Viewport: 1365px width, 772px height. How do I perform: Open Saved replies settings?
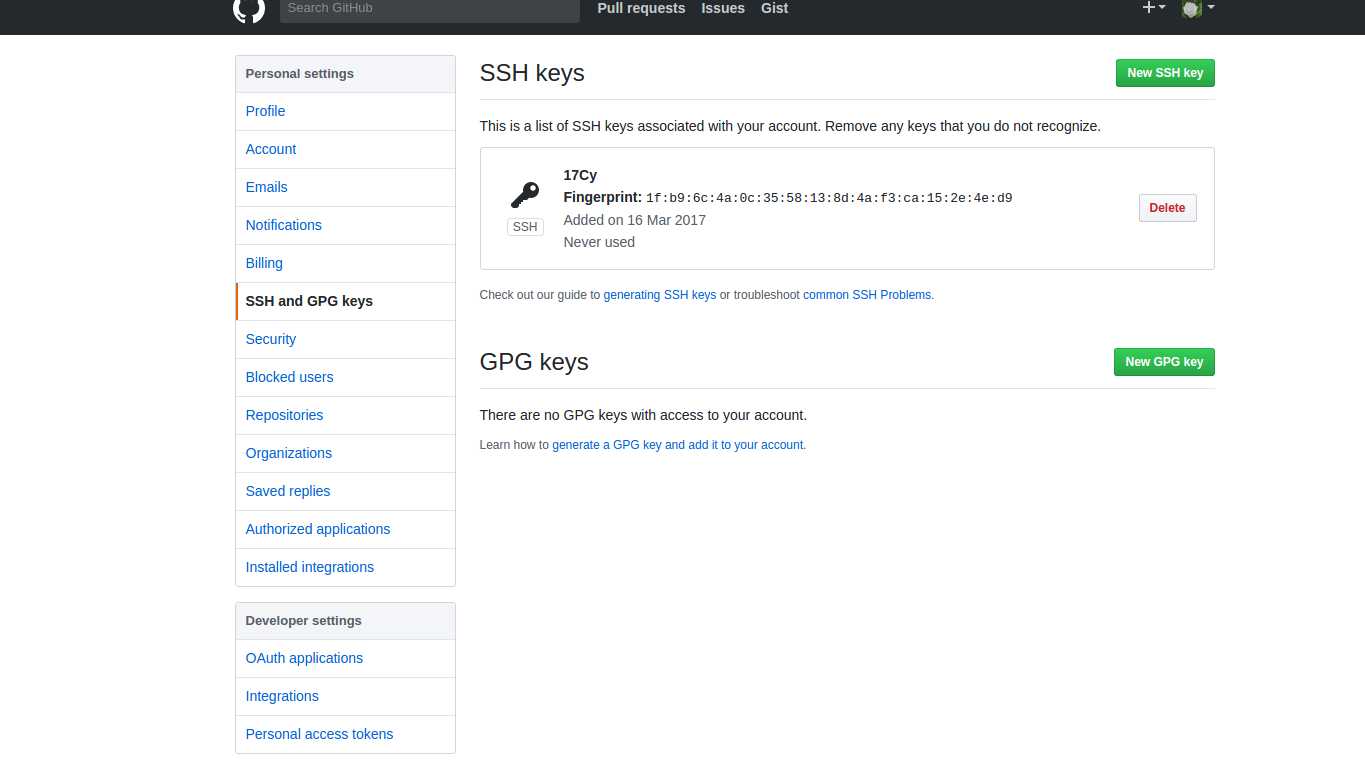tap(345, 491)
